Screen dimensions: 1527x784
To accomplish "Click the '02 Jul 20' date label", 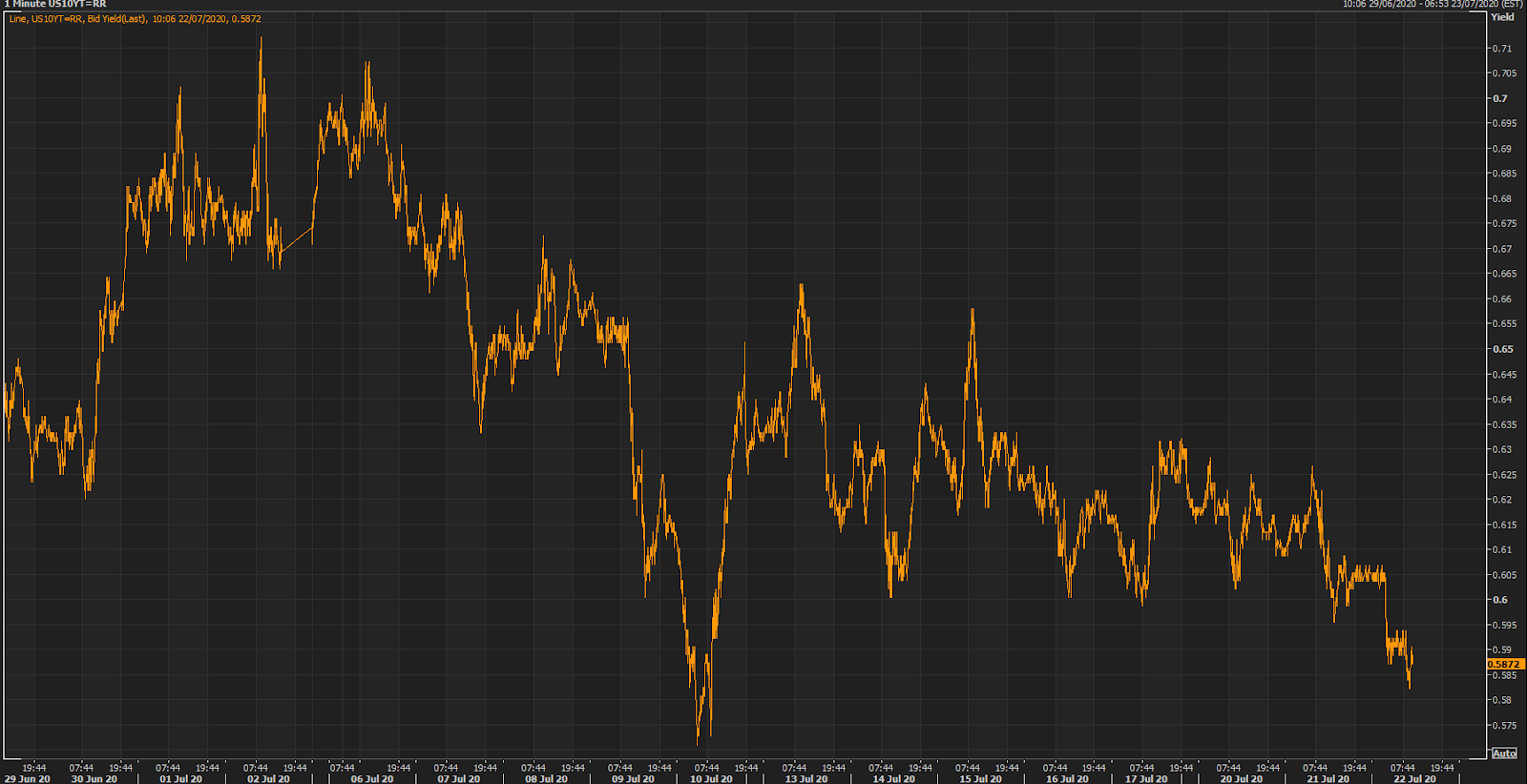I will pyautogui.click(x=268, y=778).
